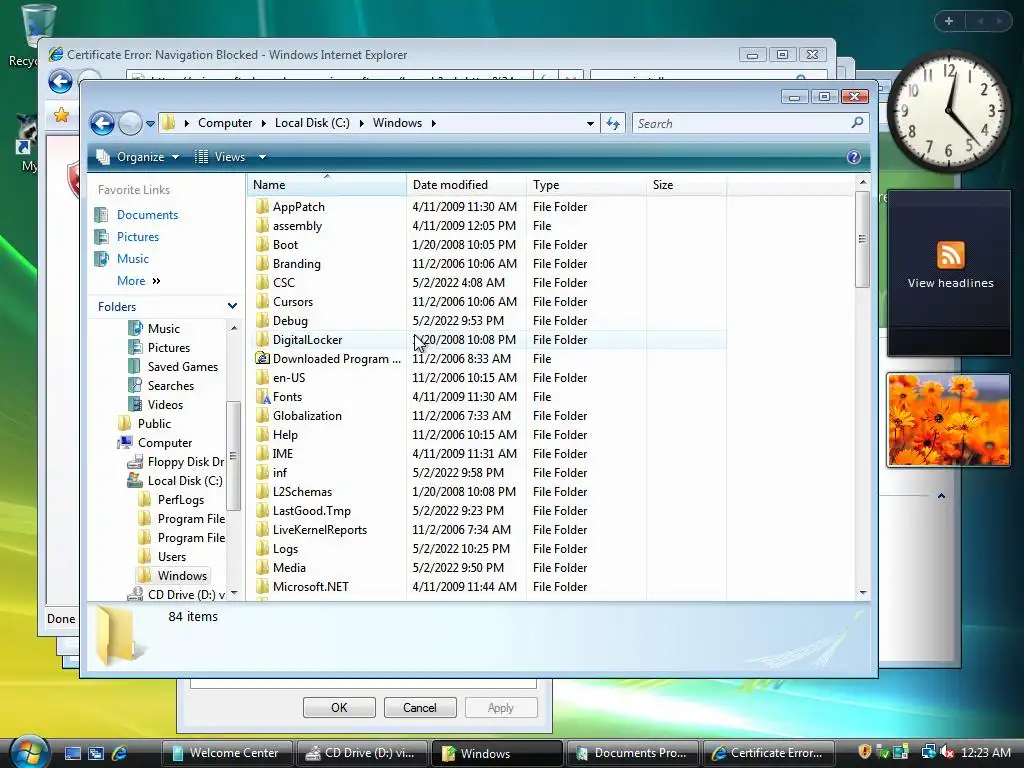The width and height of the screenshot is (1024, 768).
Task: Select the LiveKernelReports folder
Action: pos(319,530)
